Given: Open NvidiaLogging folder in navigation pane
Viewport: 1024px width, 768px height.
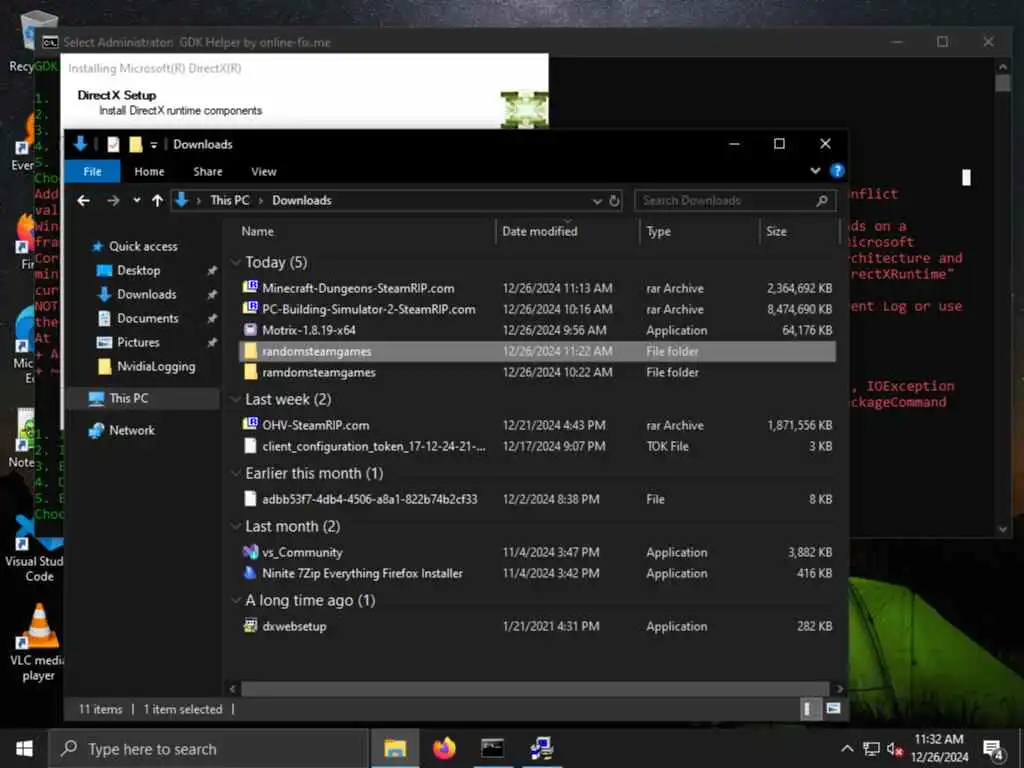Looking at the screenshot, I should [155, 366].
